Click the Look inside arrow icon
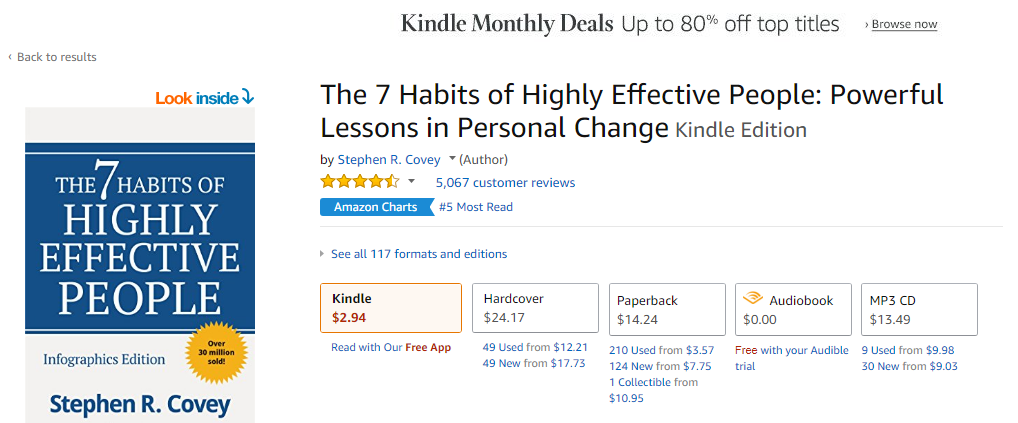 click(x=248, y=97)
